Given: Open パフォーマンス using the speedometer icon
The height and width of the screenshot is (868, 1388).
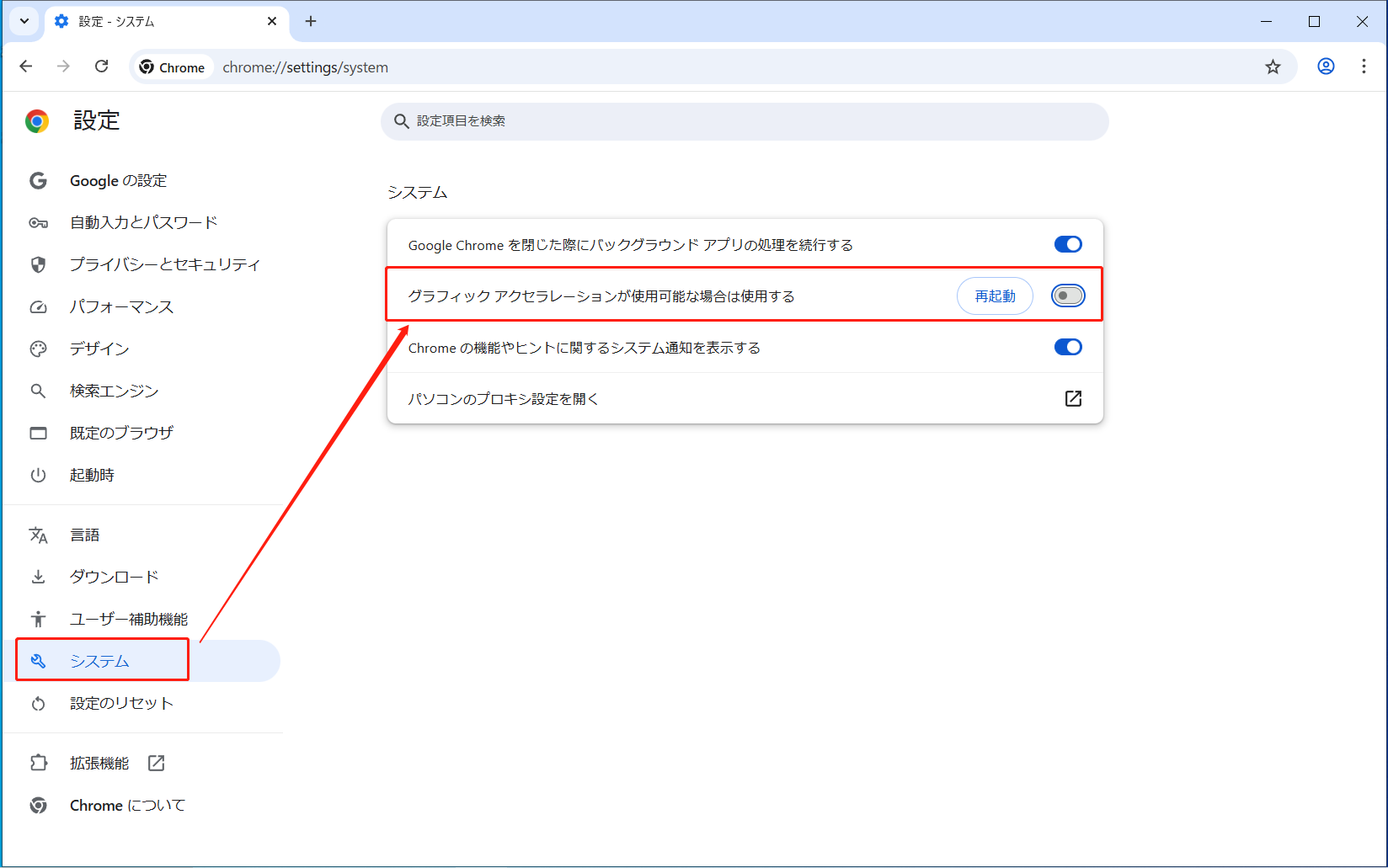Looking at the screenshot, I should point(39,306).
